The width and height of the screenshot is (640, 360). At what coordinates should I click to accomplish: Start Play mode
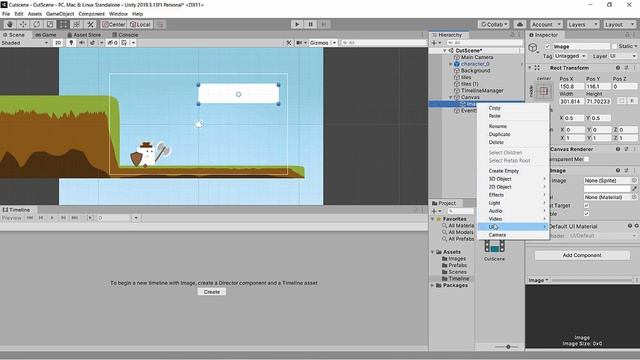(297, 24)
